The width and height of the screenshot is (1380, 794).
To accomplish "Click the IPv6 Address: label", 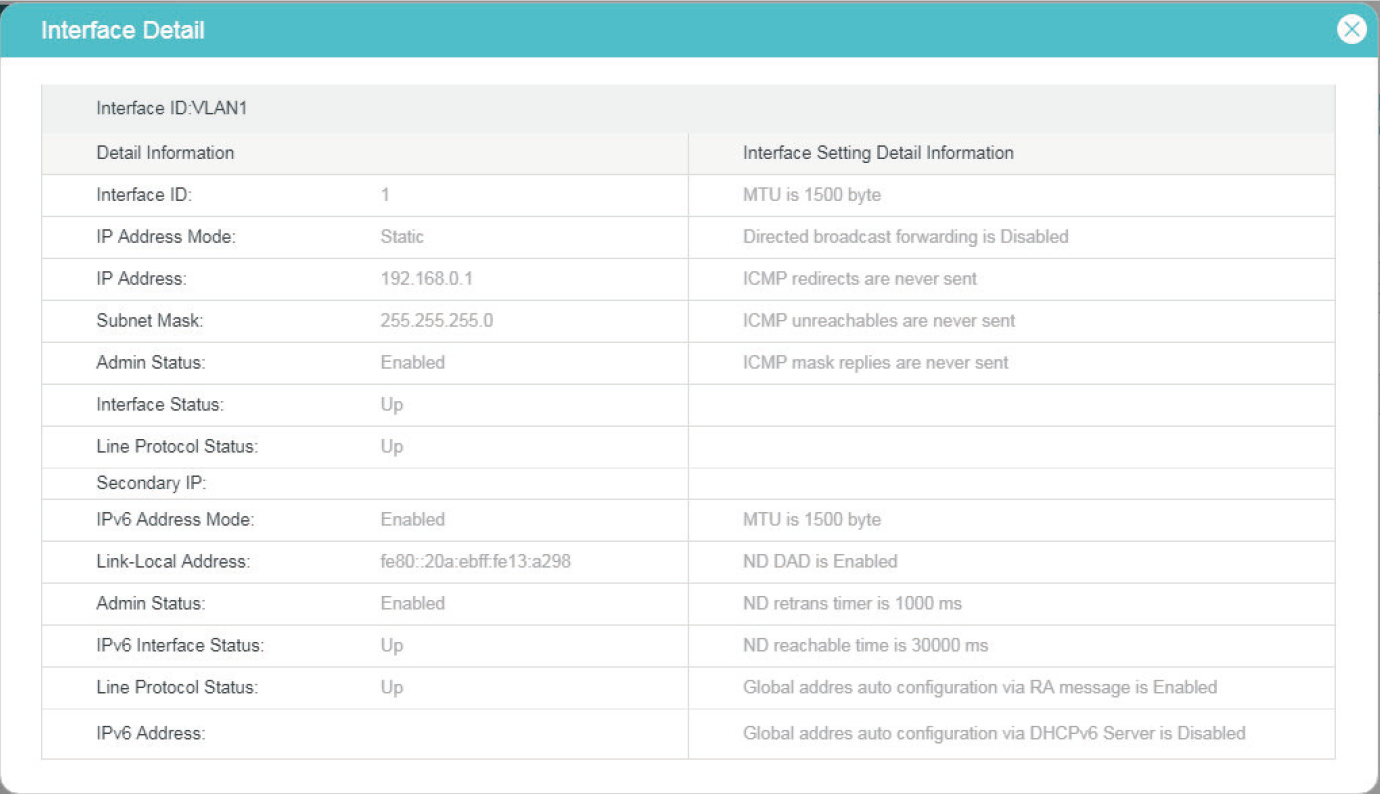I will click(150, 734).
